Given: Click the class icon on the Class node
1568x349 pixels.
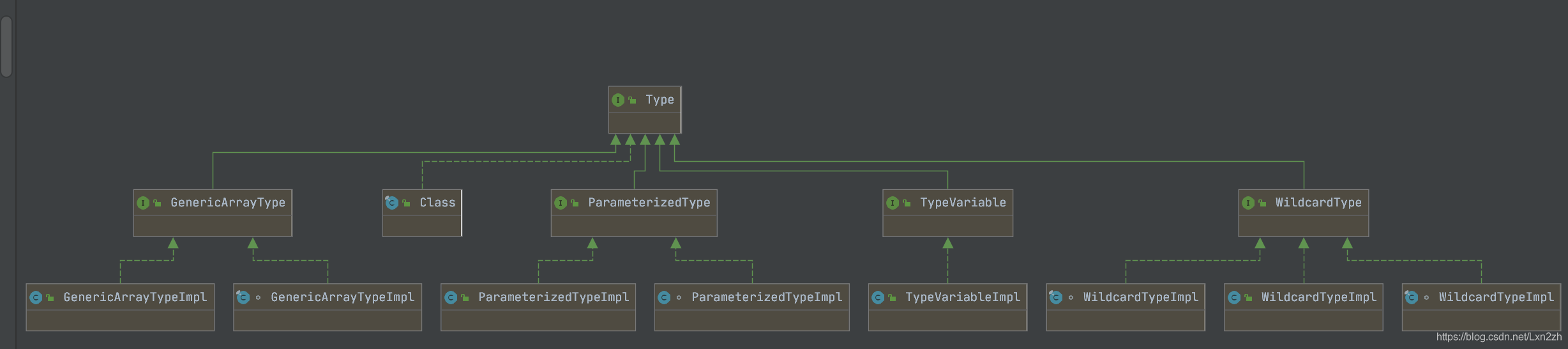Looking at the screenshot, I should pos(391,203).
